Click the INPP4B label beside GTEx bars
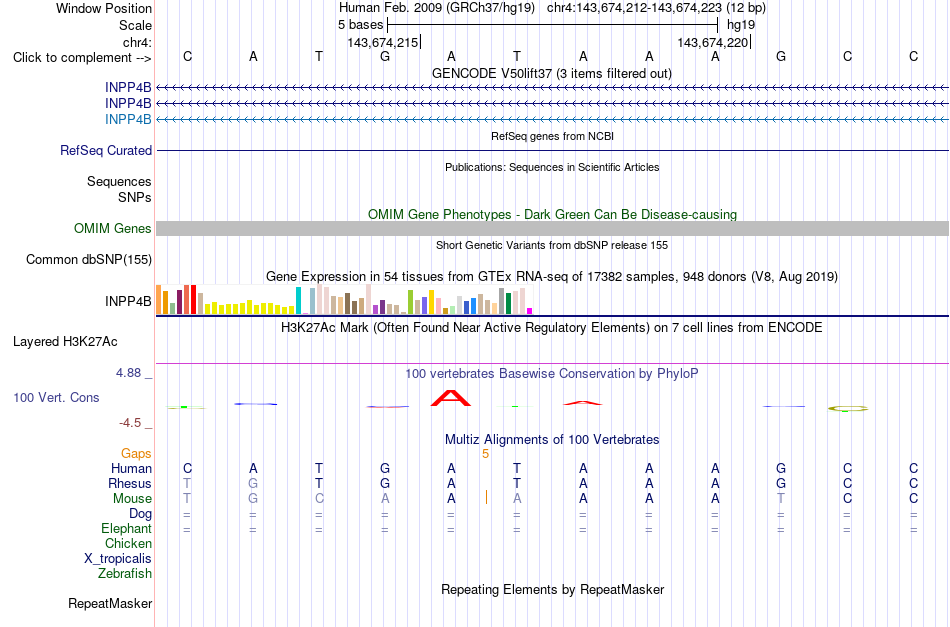This screenshot has width=950, height=627. 128,301
